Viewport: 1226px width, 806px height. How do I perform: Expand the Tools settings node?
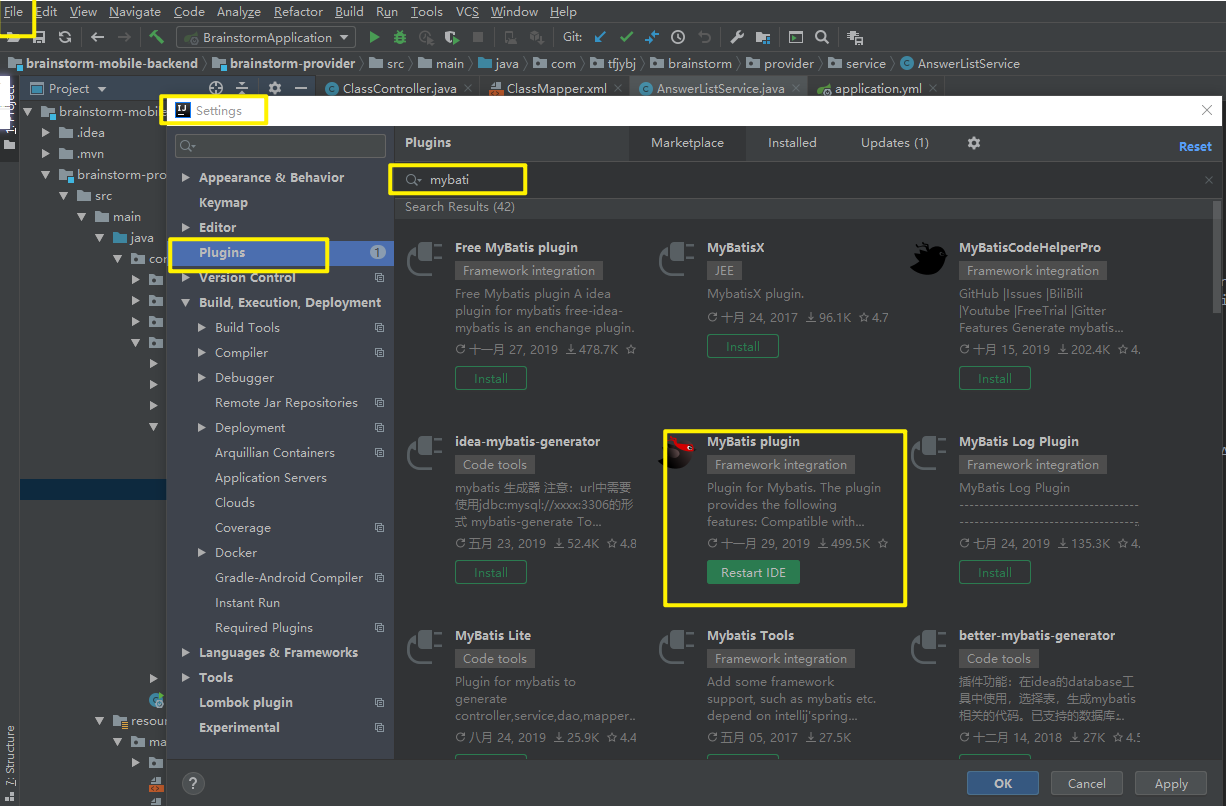pos(186,677)
